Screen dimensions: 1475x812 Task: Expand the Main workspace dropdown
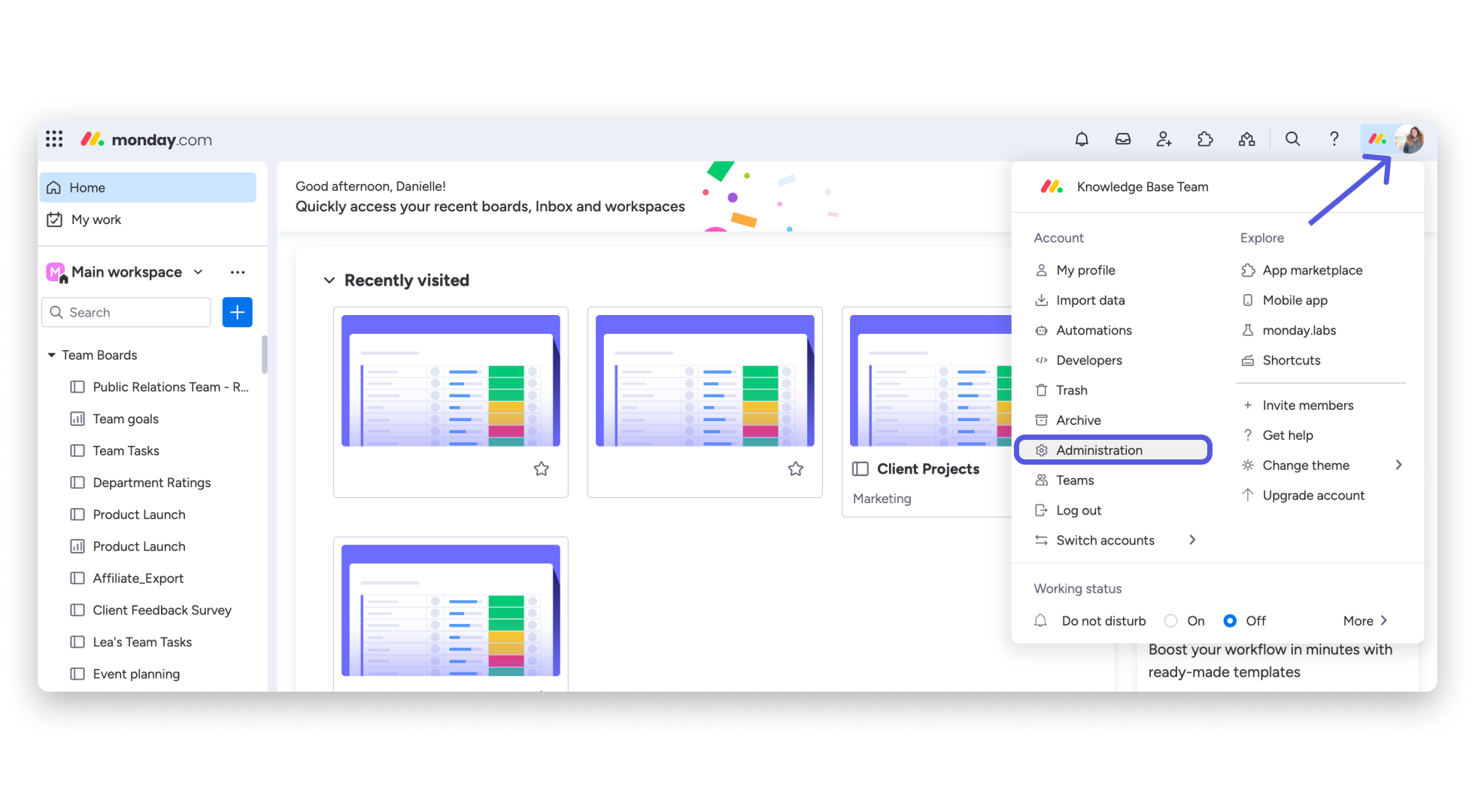tap(197, 271)
